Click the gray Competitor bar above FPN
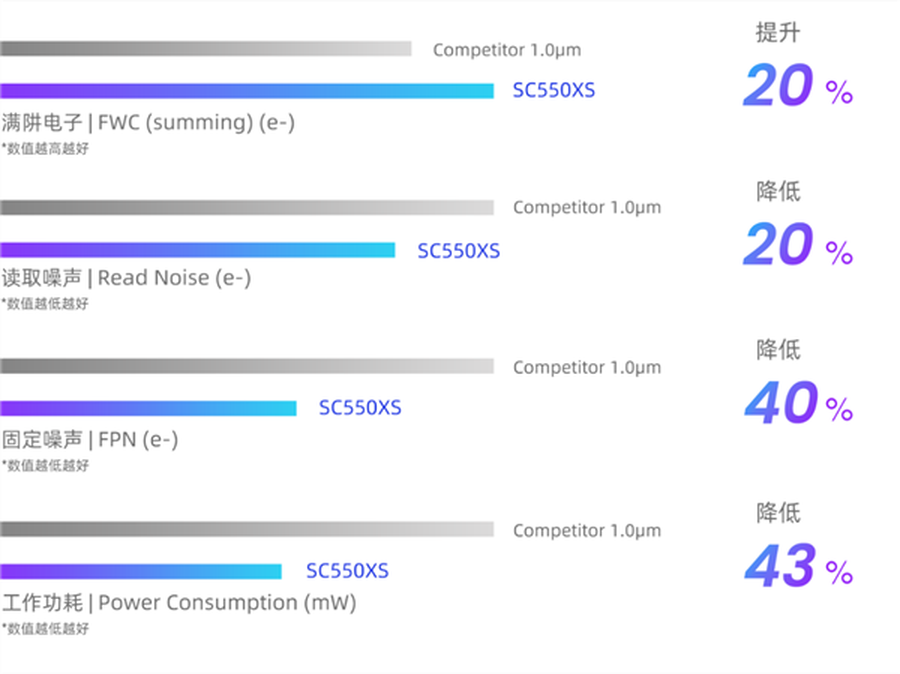Image resolution: width=900 pixels, height=674 pixels. [x=246, y=367]
